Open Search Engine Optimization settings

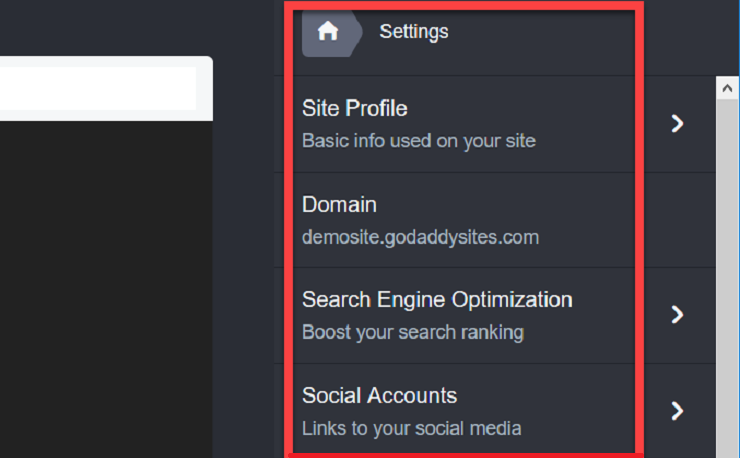click(x=495, y=315)
